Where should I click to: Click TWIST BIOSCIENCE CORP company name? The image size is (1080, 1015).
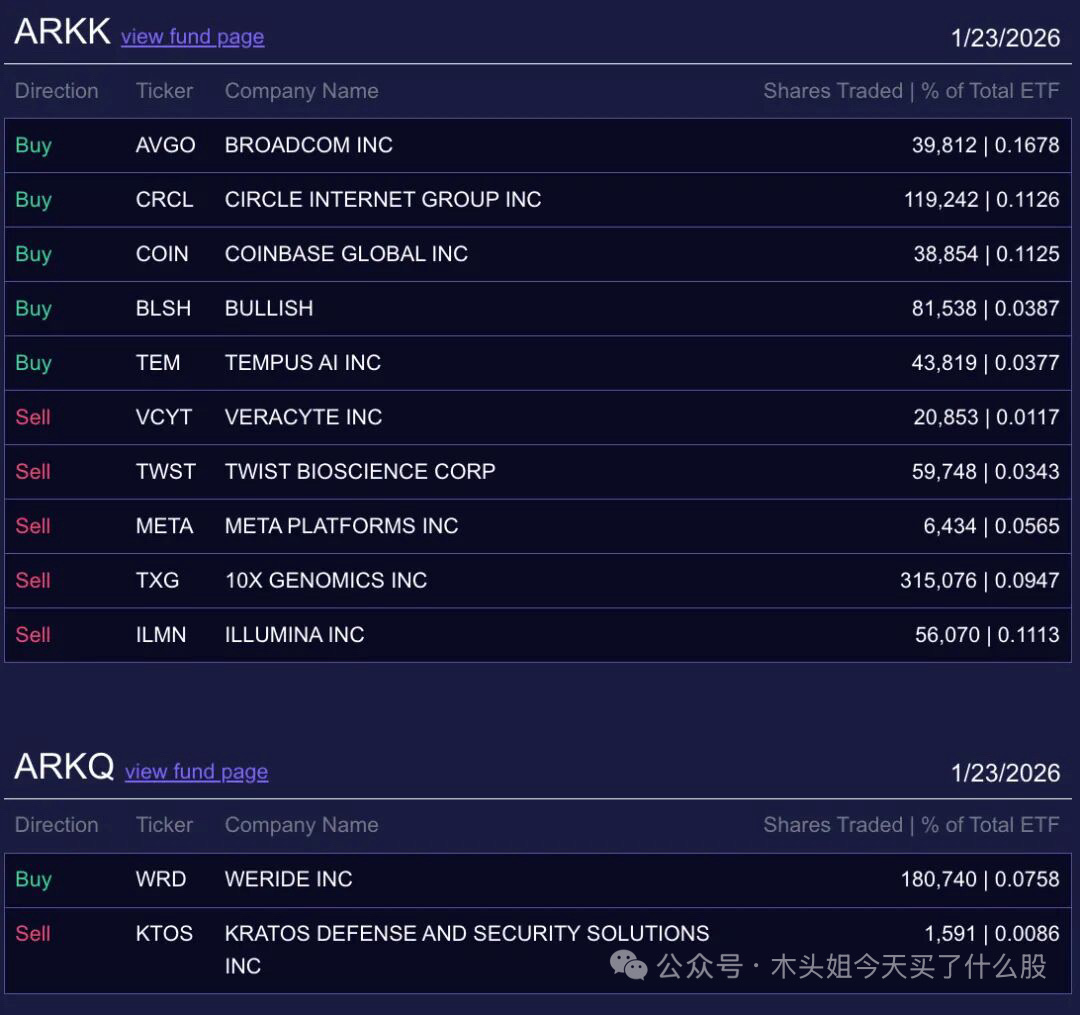(x=360, y=472)
